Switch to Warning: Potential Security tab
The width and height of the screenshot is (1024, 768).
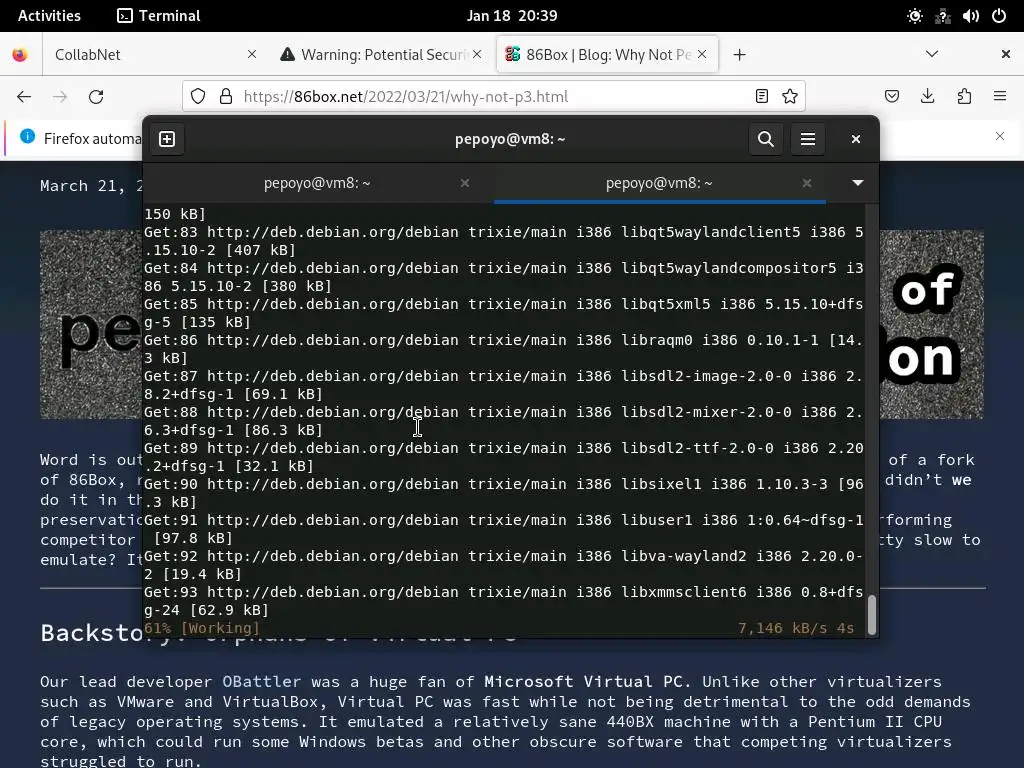point(383,55)
